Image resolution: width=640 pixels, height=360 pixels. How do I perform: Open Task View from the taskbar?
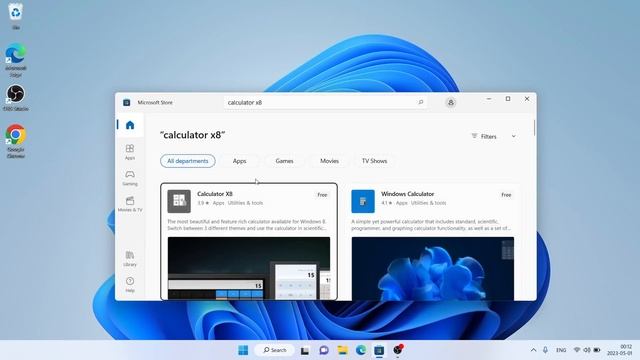(x=305, y=350)
